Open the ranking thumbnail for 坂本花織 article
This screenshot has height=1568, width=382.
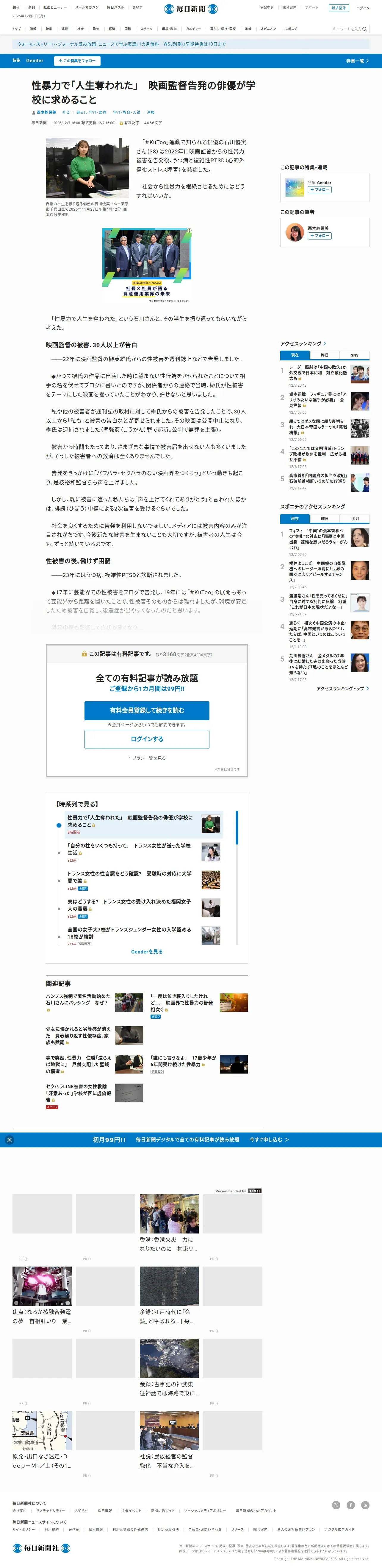[x=359, y=402]
